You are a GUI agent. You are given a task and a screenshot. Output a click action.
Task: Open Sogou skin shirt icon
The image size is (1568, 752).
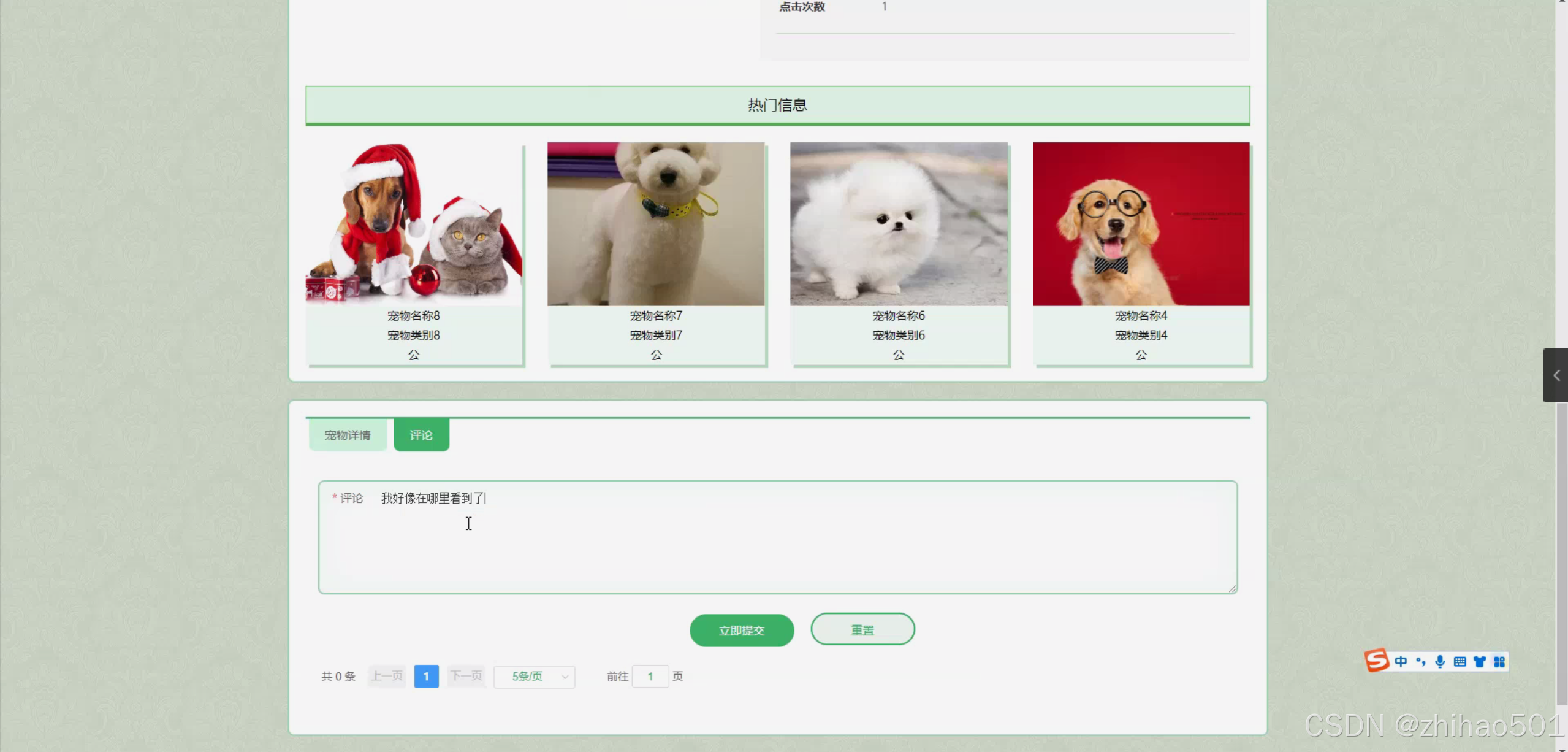(1480, 661)
